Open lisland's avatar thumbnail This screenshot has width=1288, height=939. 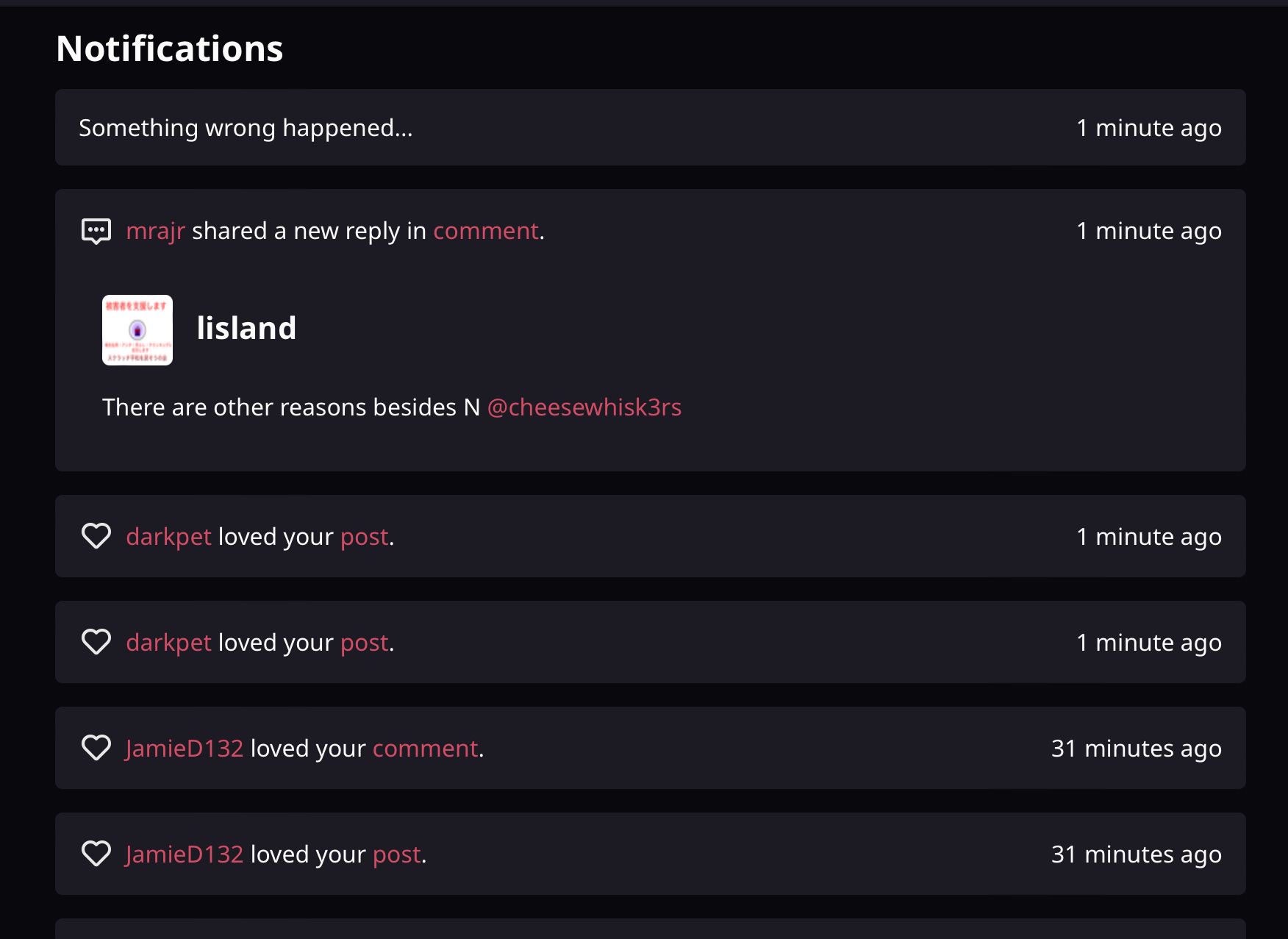pyautogui.click(x=137, y=330)
